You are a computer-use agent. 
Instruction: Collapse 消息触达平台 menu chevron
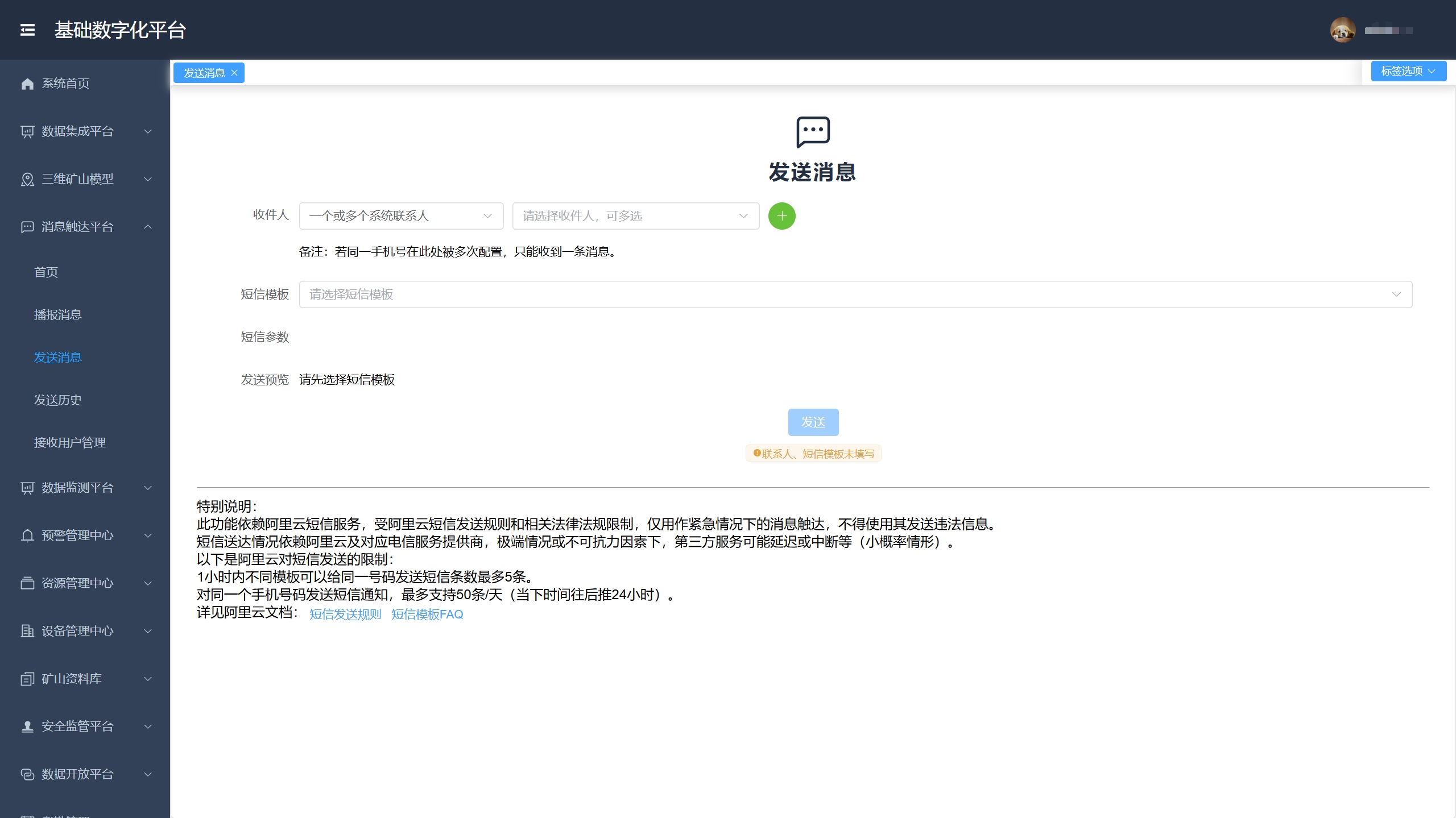click(x=148, y=227)
